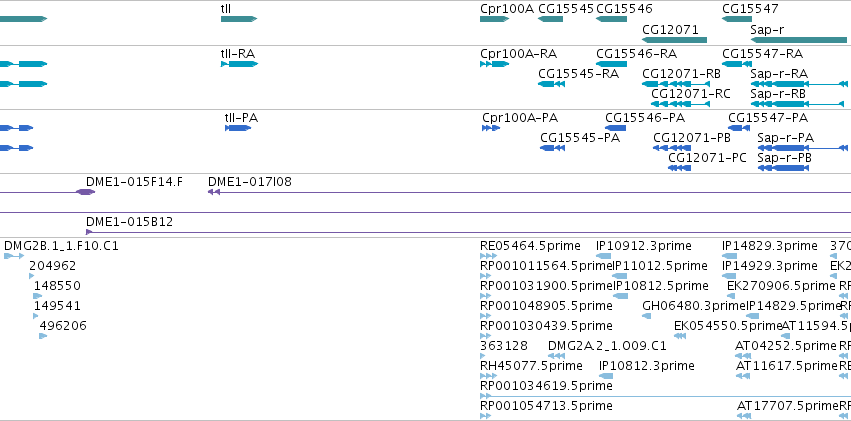This screenshot has height=421, width=851.
Task: Click the GH06480.3prime EST glyph
Action: pyautogui.click(x=646, y=316)
